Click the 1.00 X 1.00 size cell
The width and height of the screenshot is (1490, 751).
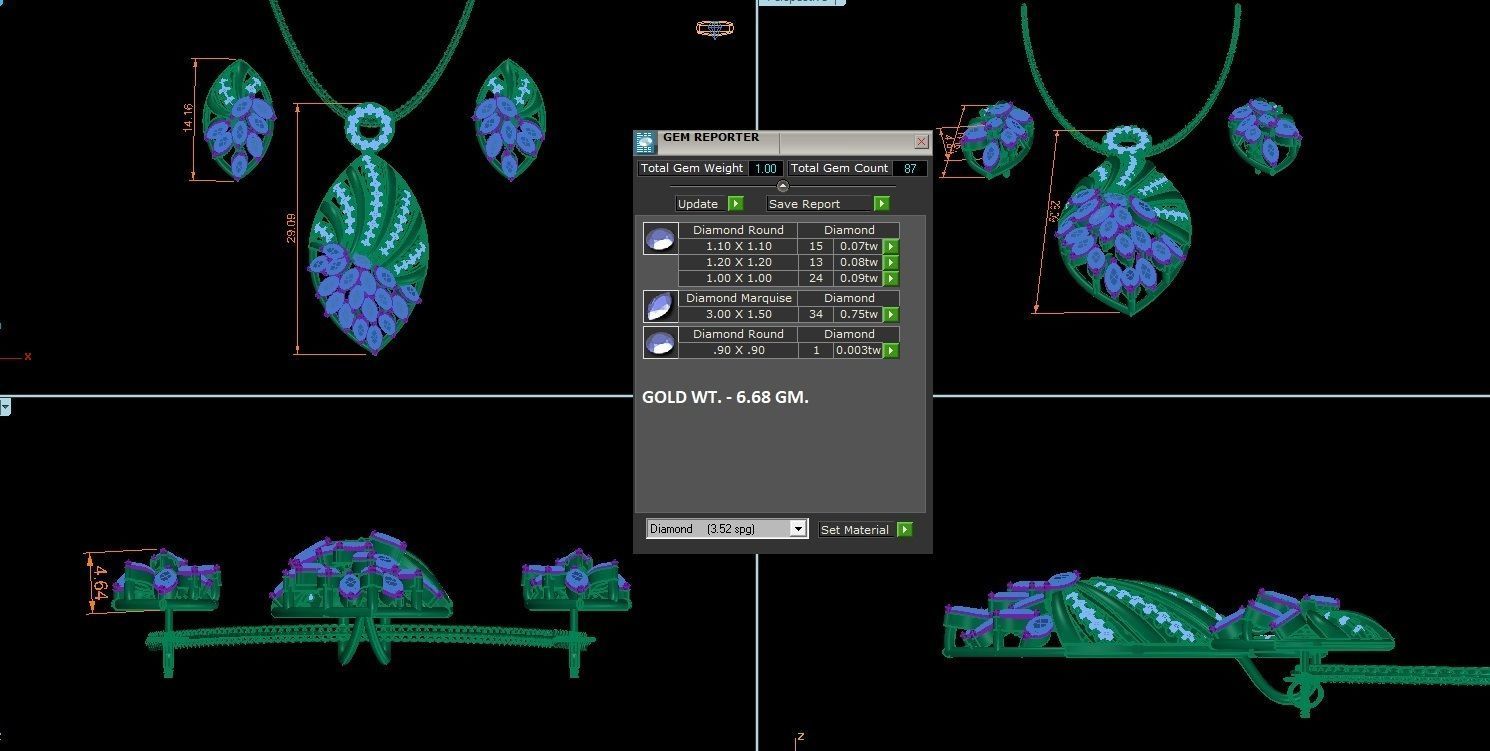pos(738,278)
